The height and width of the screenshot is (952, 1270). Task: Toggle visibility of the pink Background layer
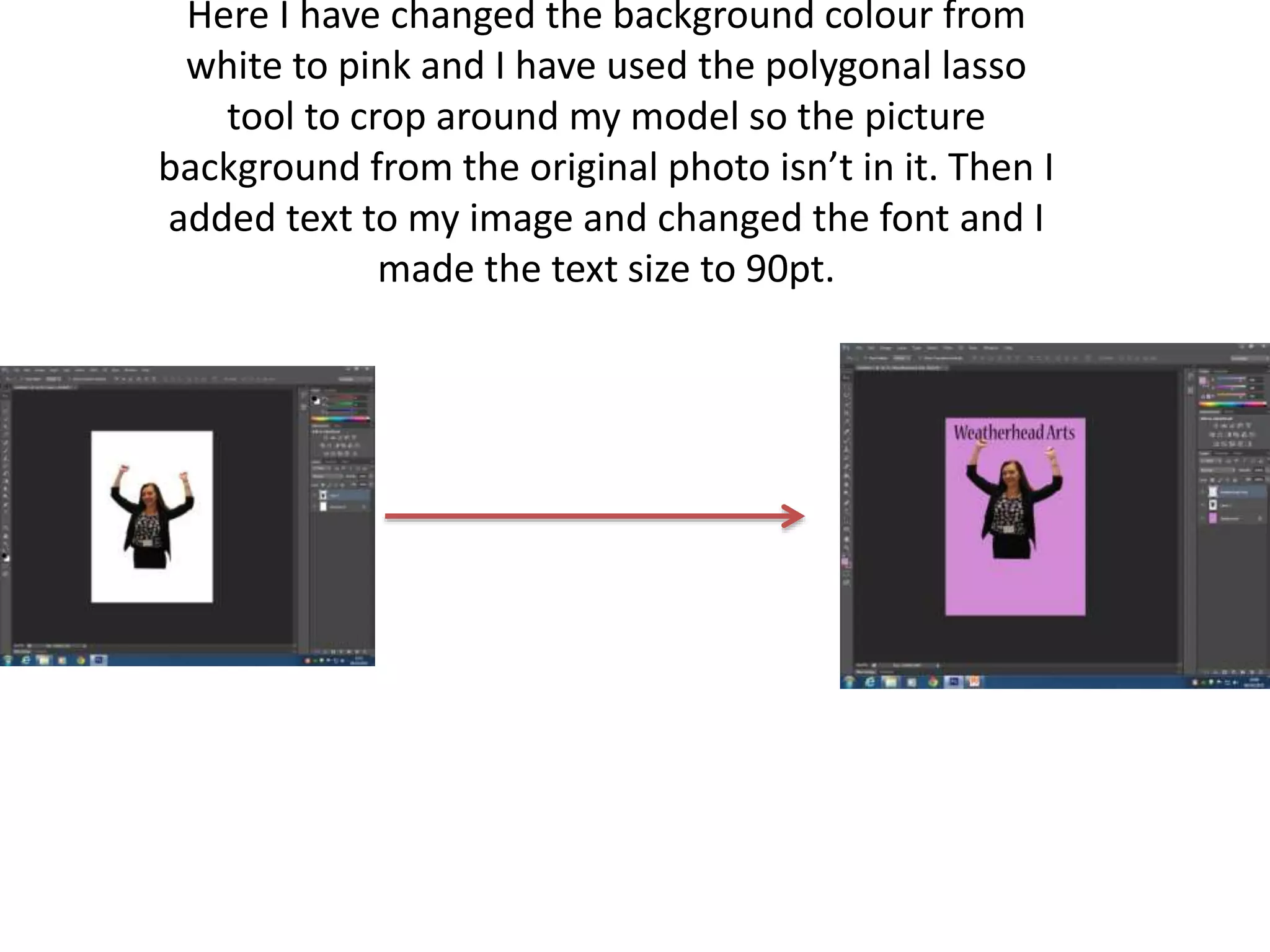[1202, 519]
